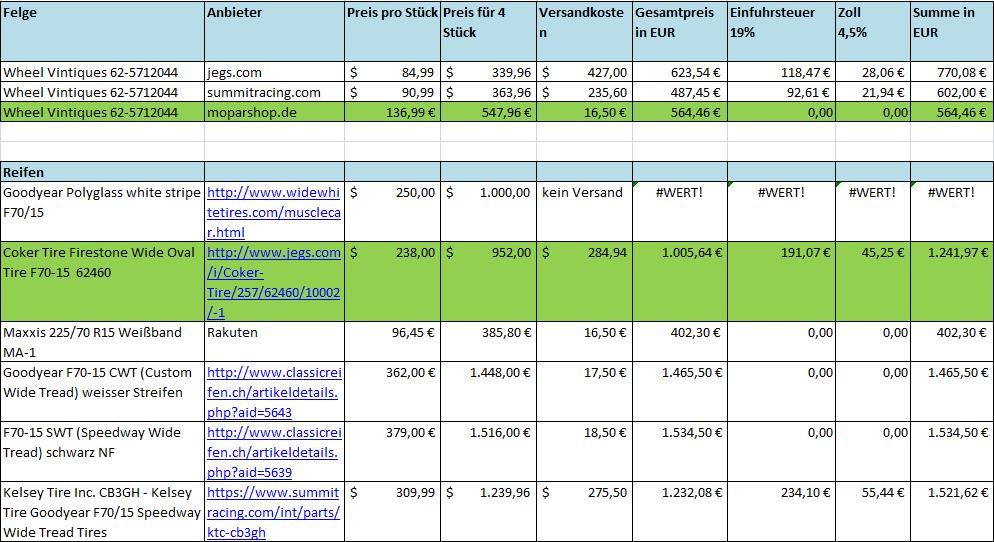Click the shipping cost cell 427,00
Viewport: 994px width, 542px height.
click(x=584, y=72)
